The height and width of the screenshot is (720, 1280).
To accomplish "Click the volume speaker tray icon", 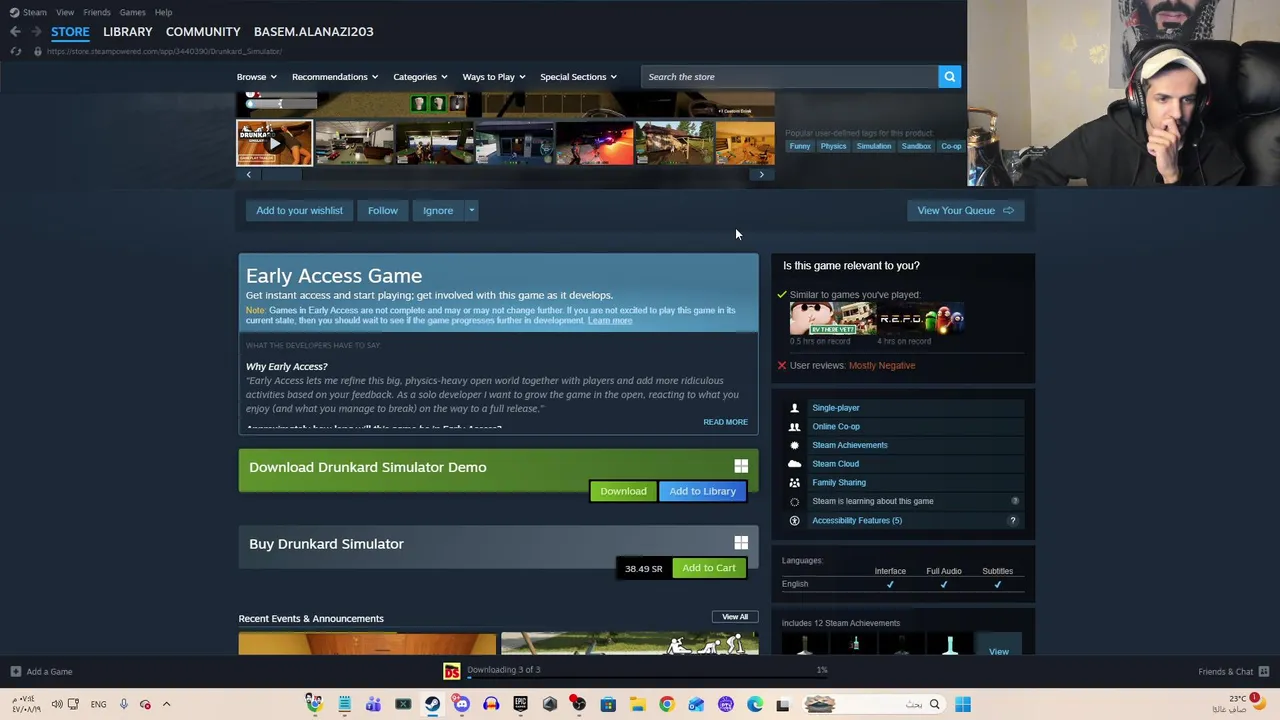I will [x=57, y=705].
